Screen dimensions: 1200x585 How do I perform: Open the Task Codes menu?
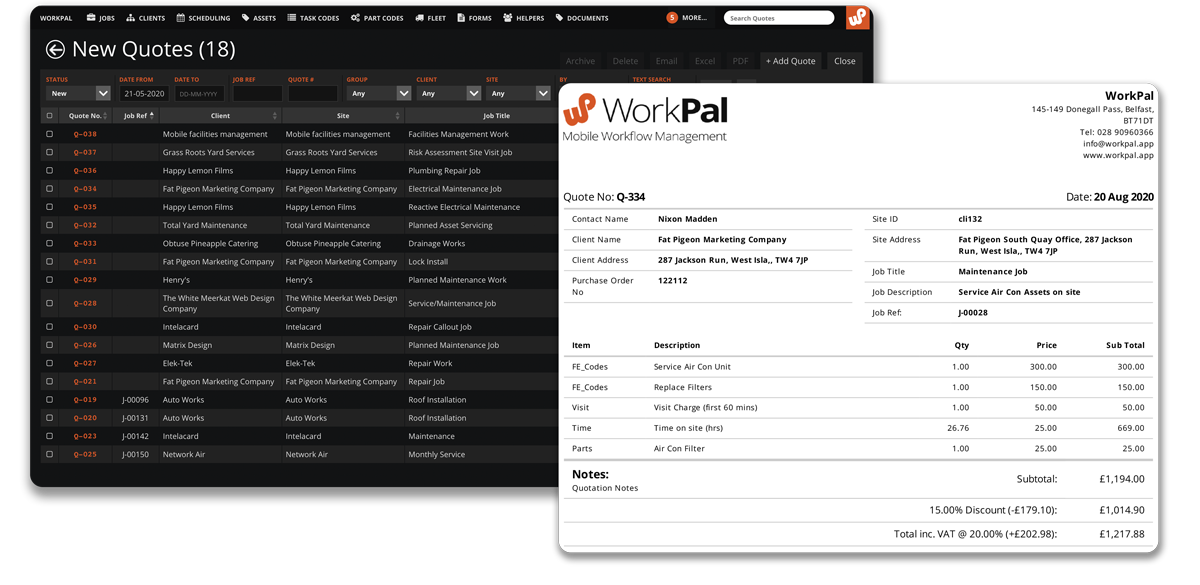pos(313,18)
